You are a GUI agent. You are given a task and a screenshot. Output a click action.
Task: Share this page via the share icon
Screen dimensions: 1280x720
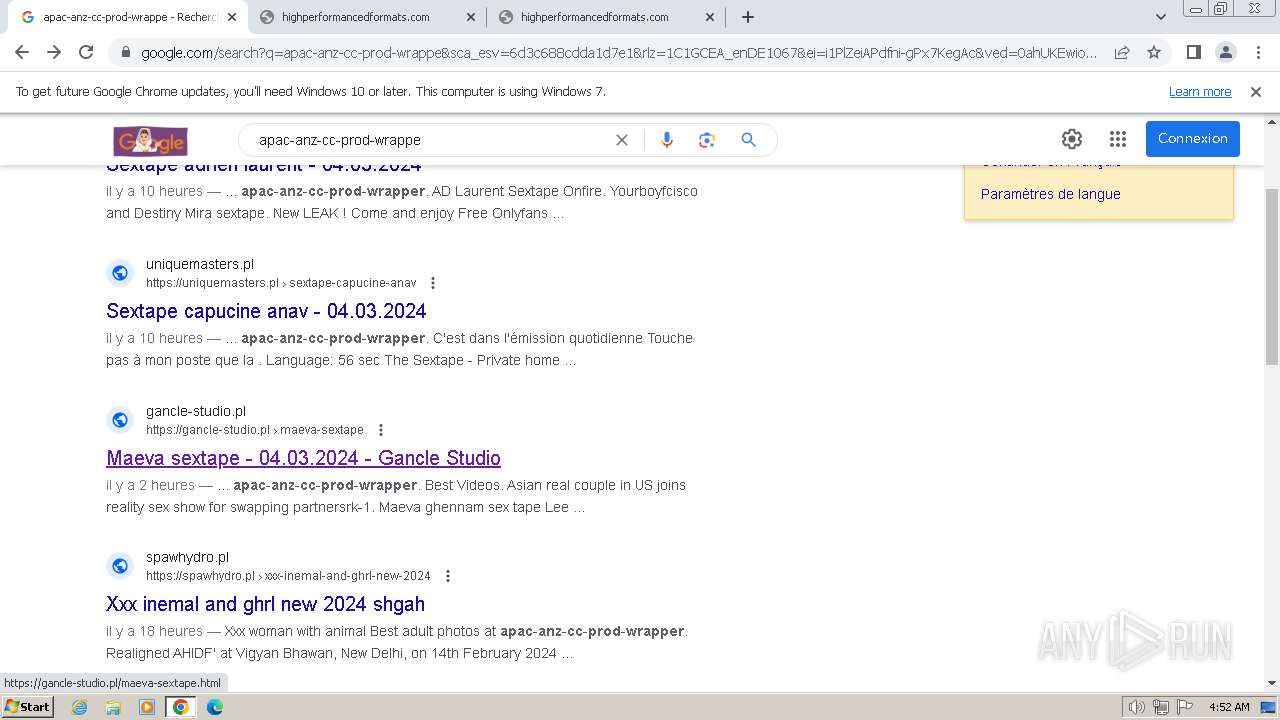(x=1122, y=52)
